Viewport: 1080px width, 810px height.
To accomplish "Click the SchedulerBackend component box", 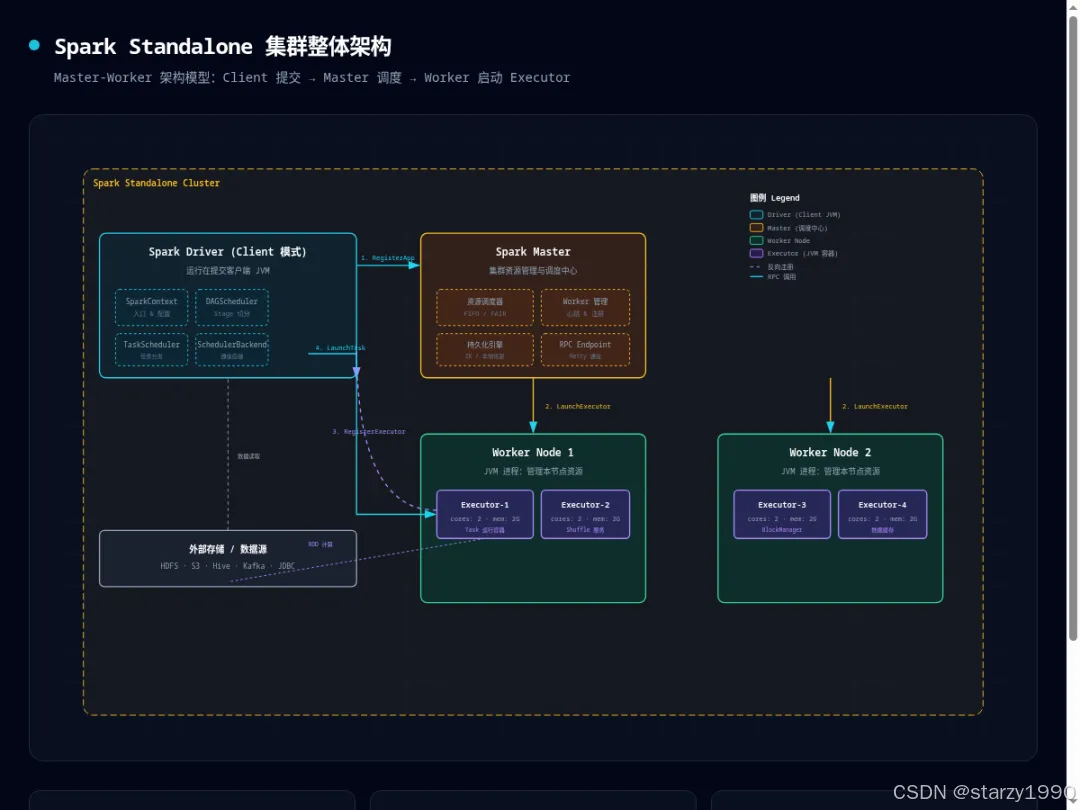I will pos(231,350).
